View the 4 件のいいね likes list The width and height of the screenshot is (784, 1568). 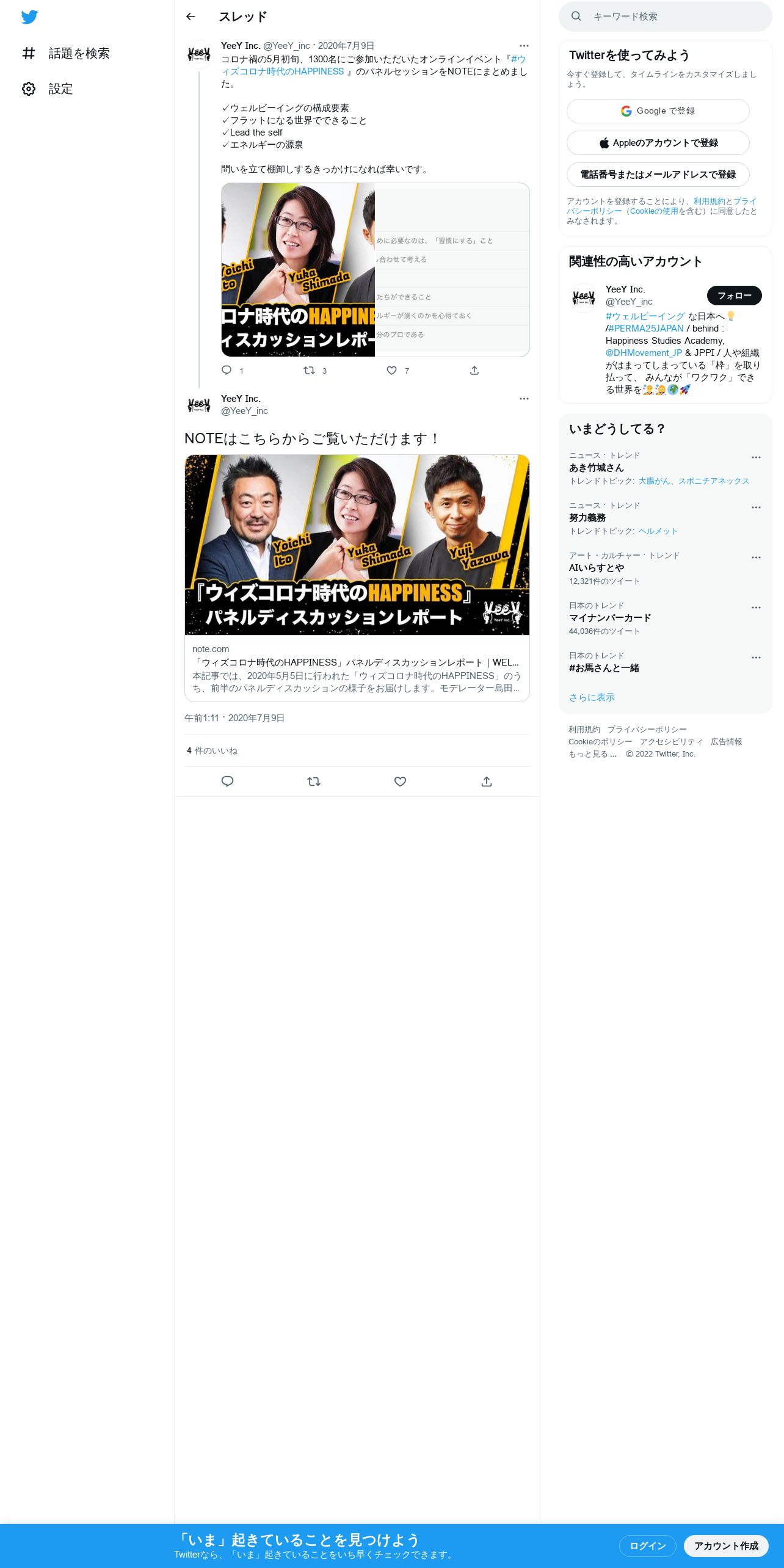tap(212, 751)
